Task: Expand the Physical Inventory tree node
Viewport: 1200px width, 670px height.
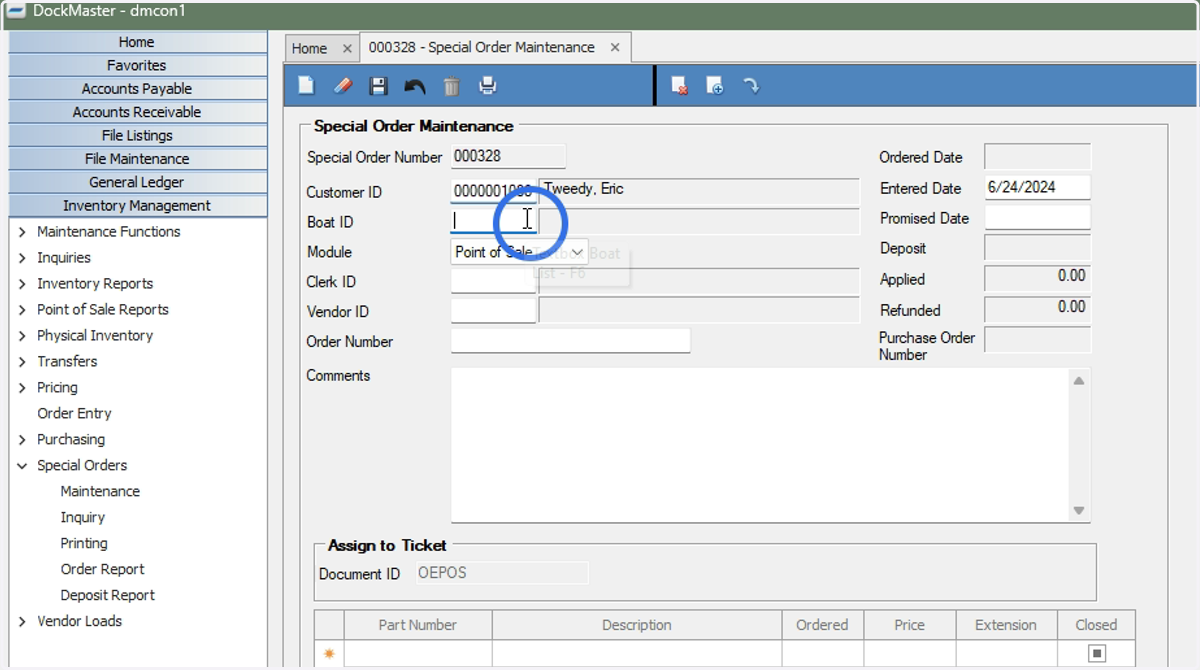Action: point(22,336)
